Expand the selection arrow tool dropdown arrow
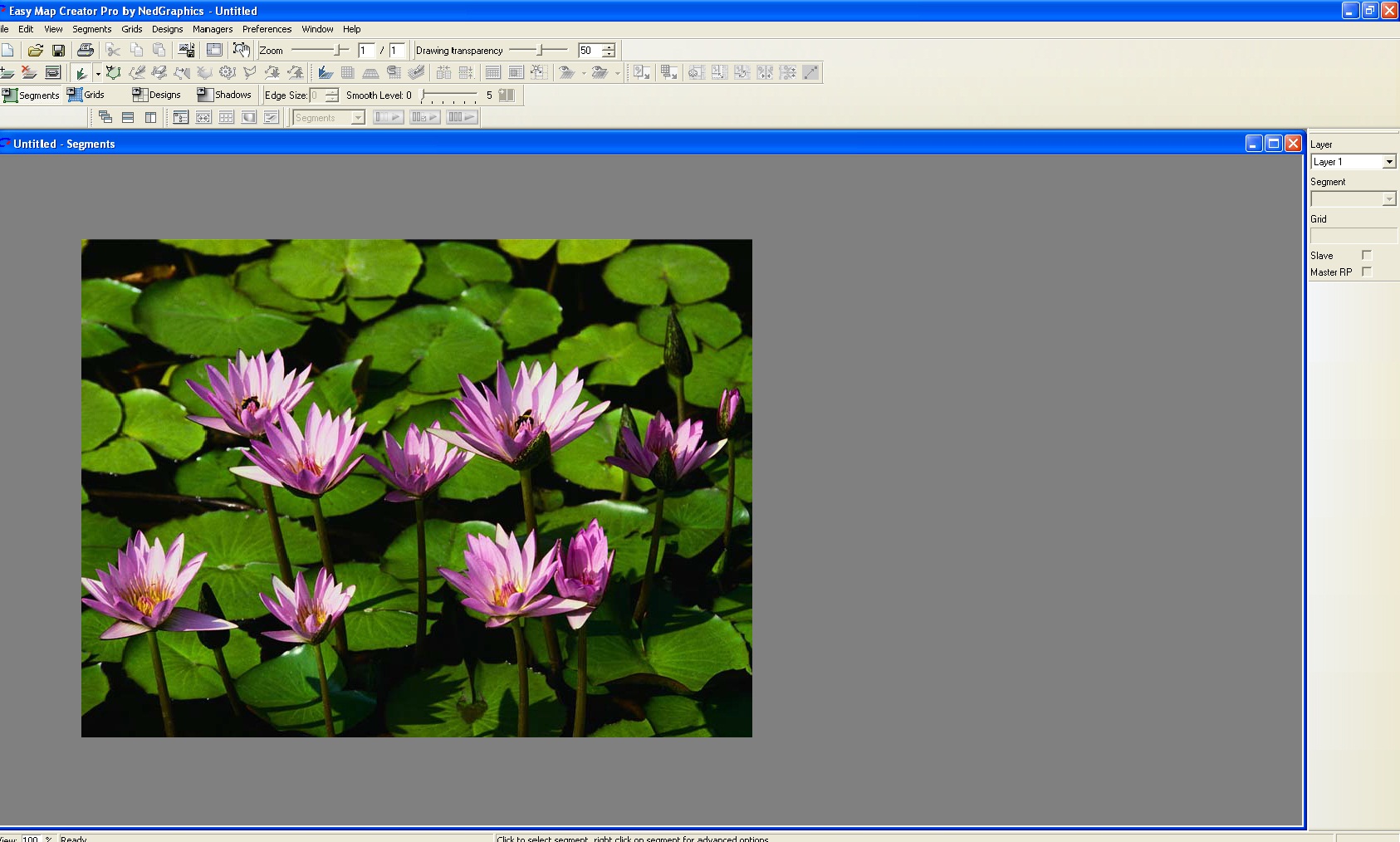 click(x=97, y=73)
